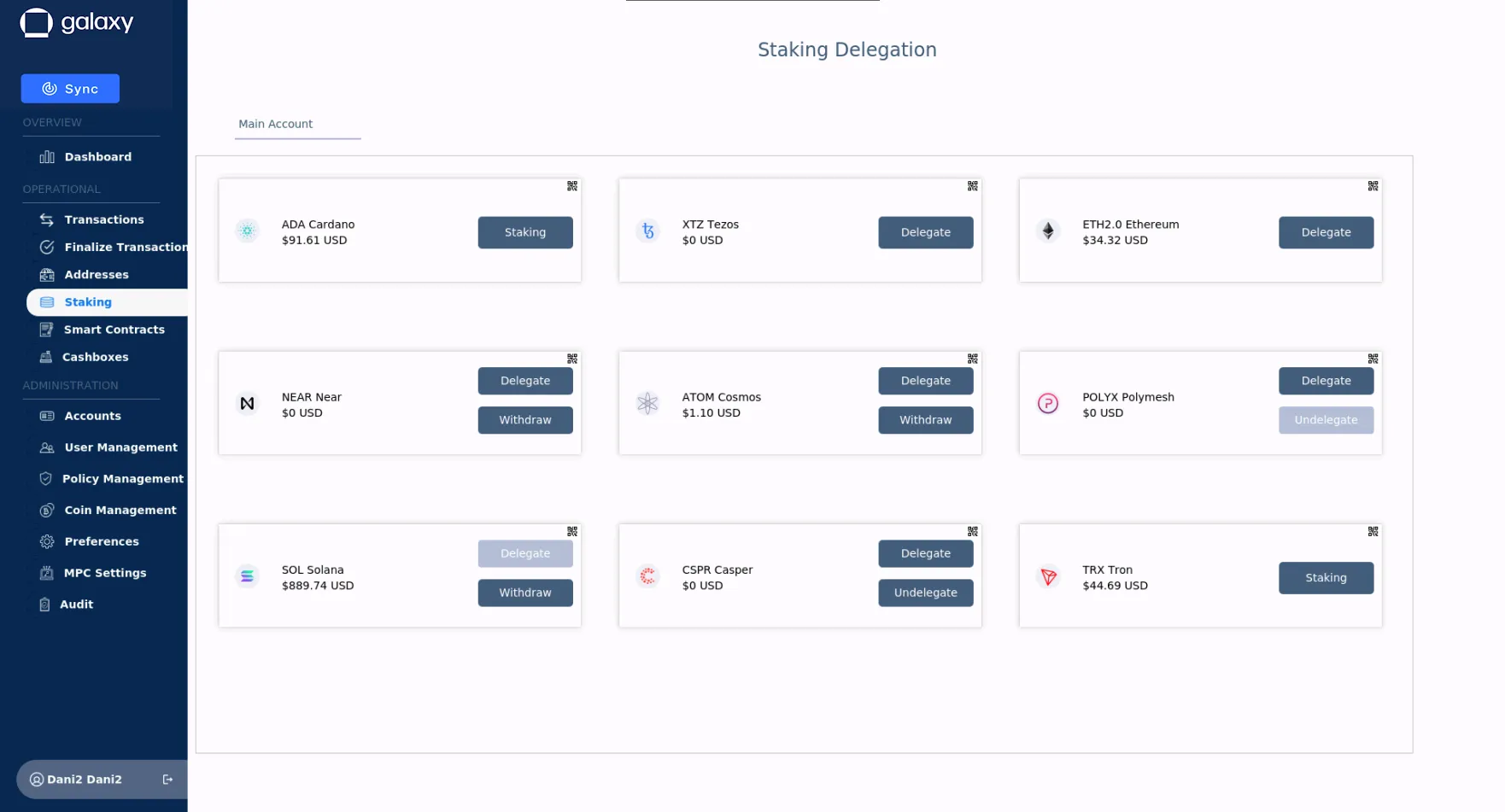
Task: Open QR code icon on CSPR Casper card
Action: (x=972, y=531)
